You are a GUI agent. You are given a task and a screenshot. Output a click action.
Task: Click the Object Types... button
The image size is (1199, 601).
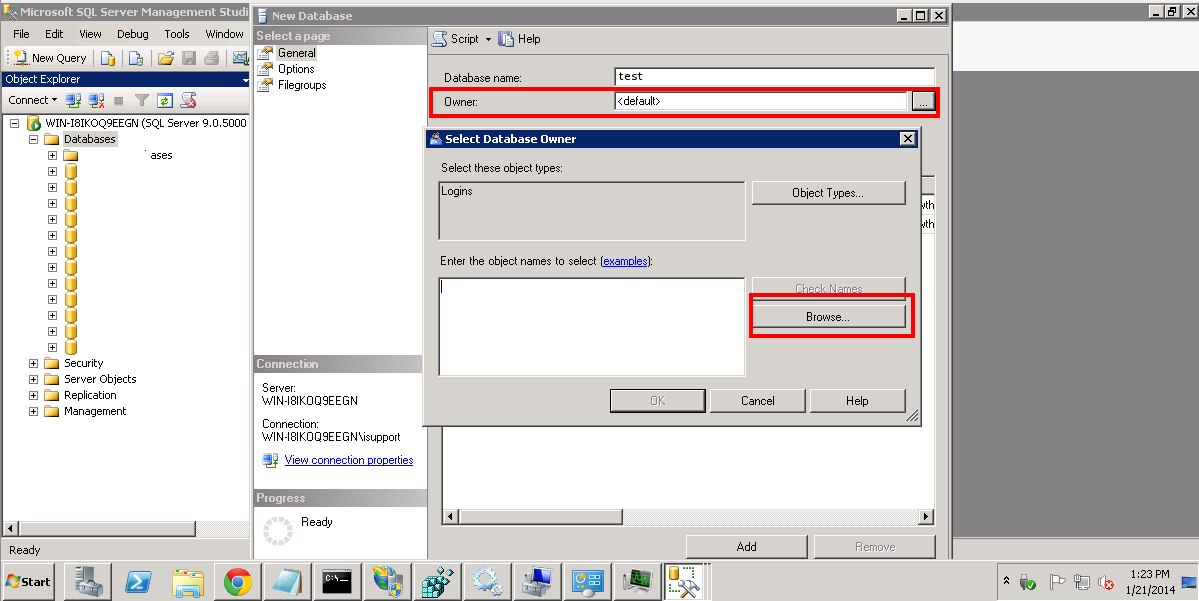pyautogui.click(x=828, y=193)
